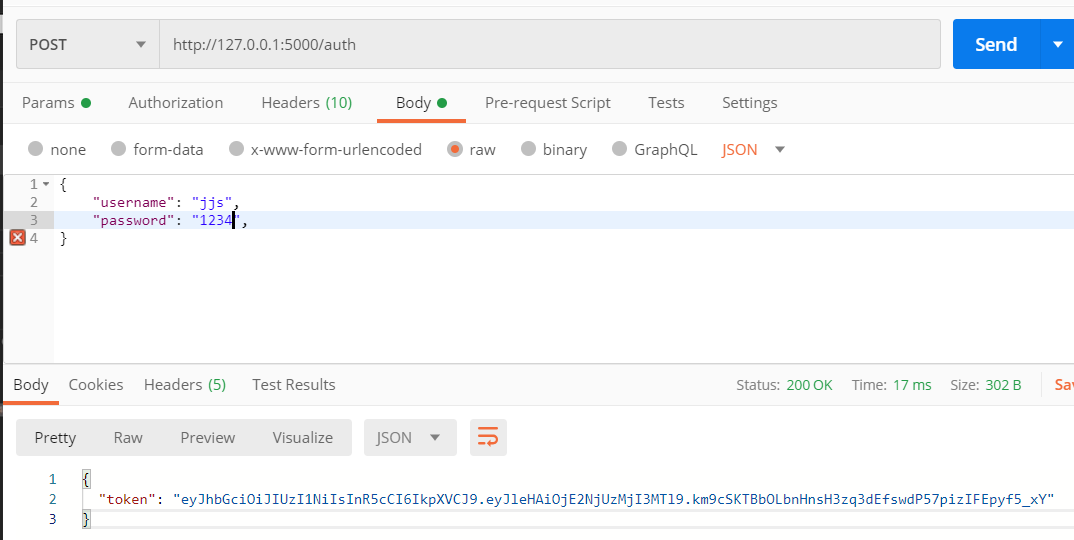Select the GraphQL radio button
The image size is (1074, 540).
(x=619, y=149)
